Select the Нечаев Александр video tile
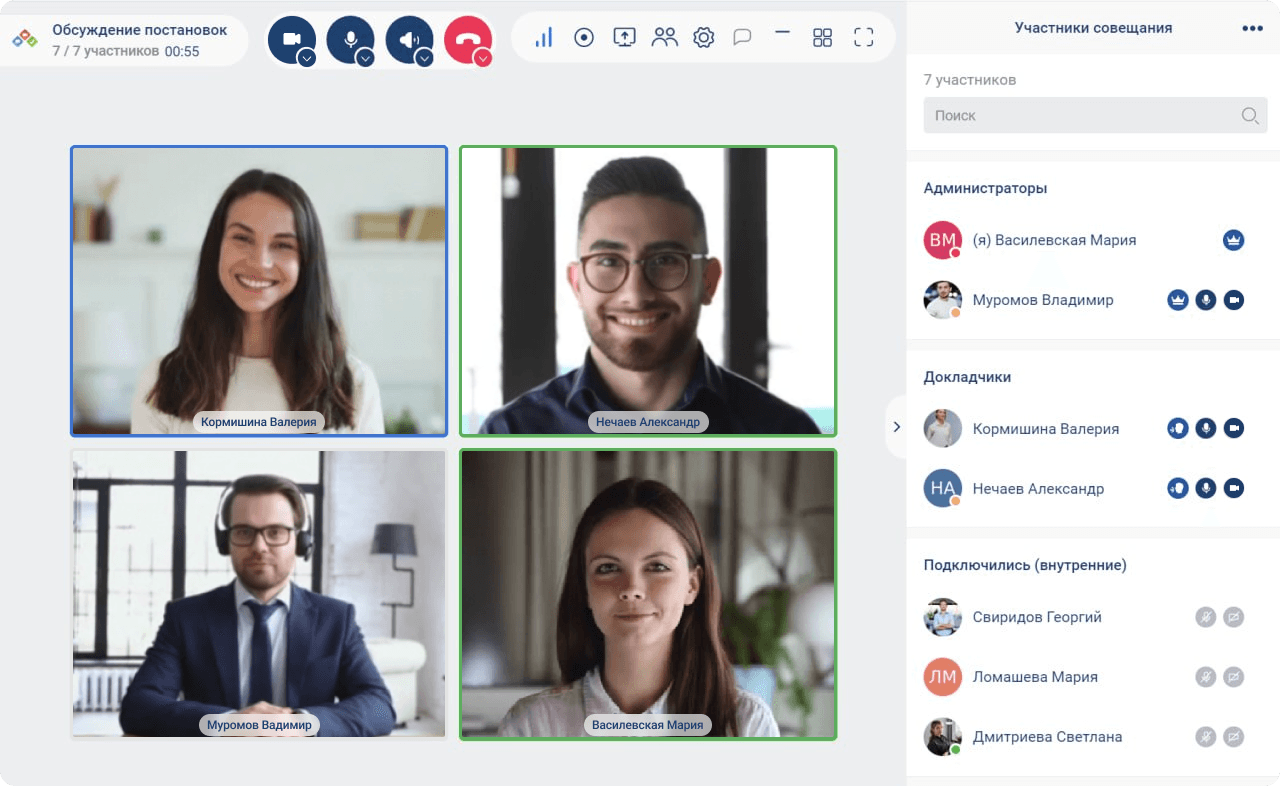This screenshot has height=786, width=1280. (647, 291)
